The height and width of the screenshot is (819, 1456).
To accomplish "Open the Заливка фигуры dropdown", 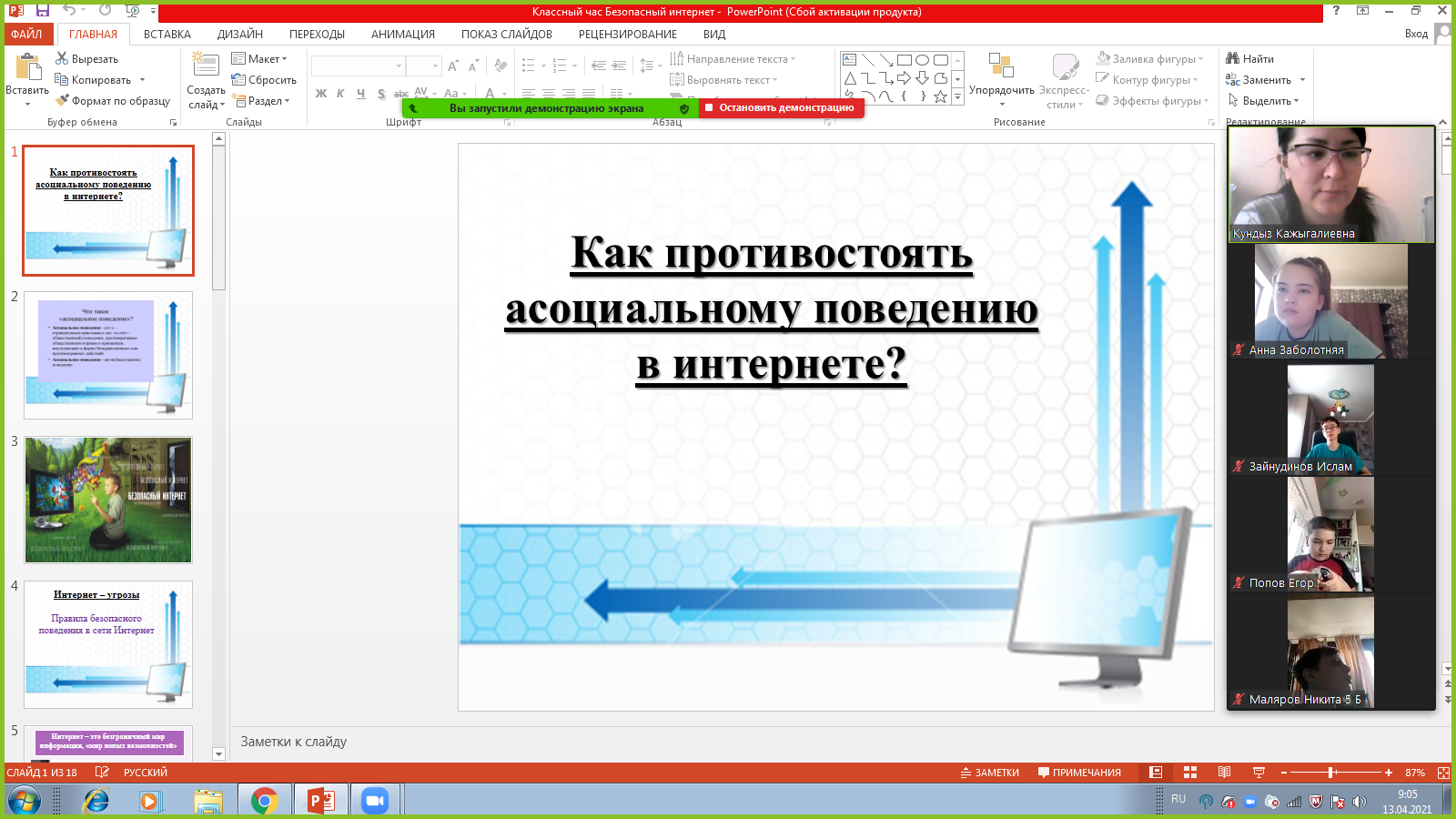I will point(1143,57).
